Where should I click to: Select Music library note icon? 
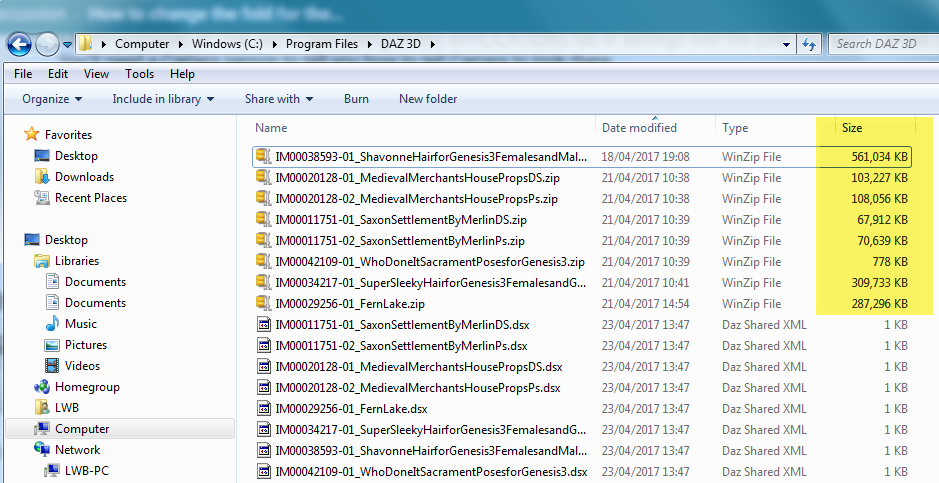pos(53,323)
